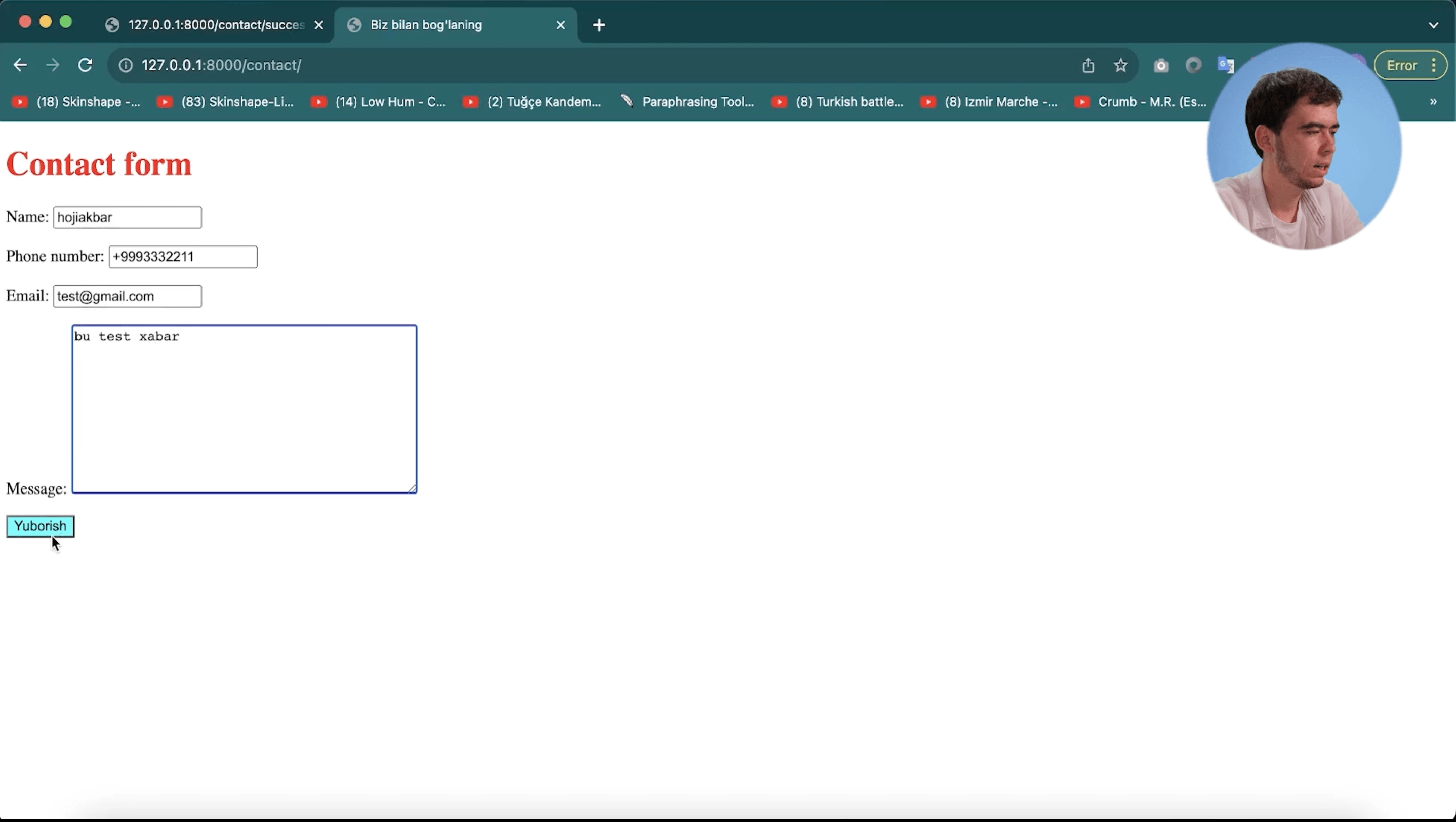Click the Email input field
The image size is (1456, 822).
tap(127, 296)
